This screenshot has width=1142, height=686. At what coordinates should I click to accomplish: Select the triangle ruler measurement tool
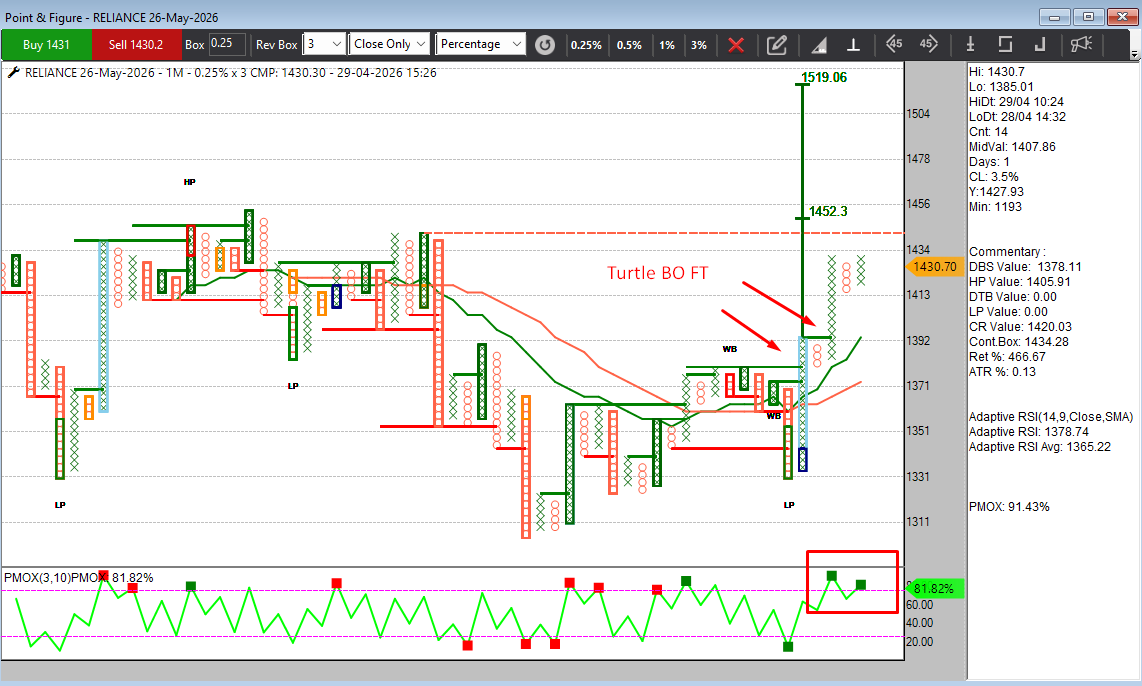(x=819, y=45)
